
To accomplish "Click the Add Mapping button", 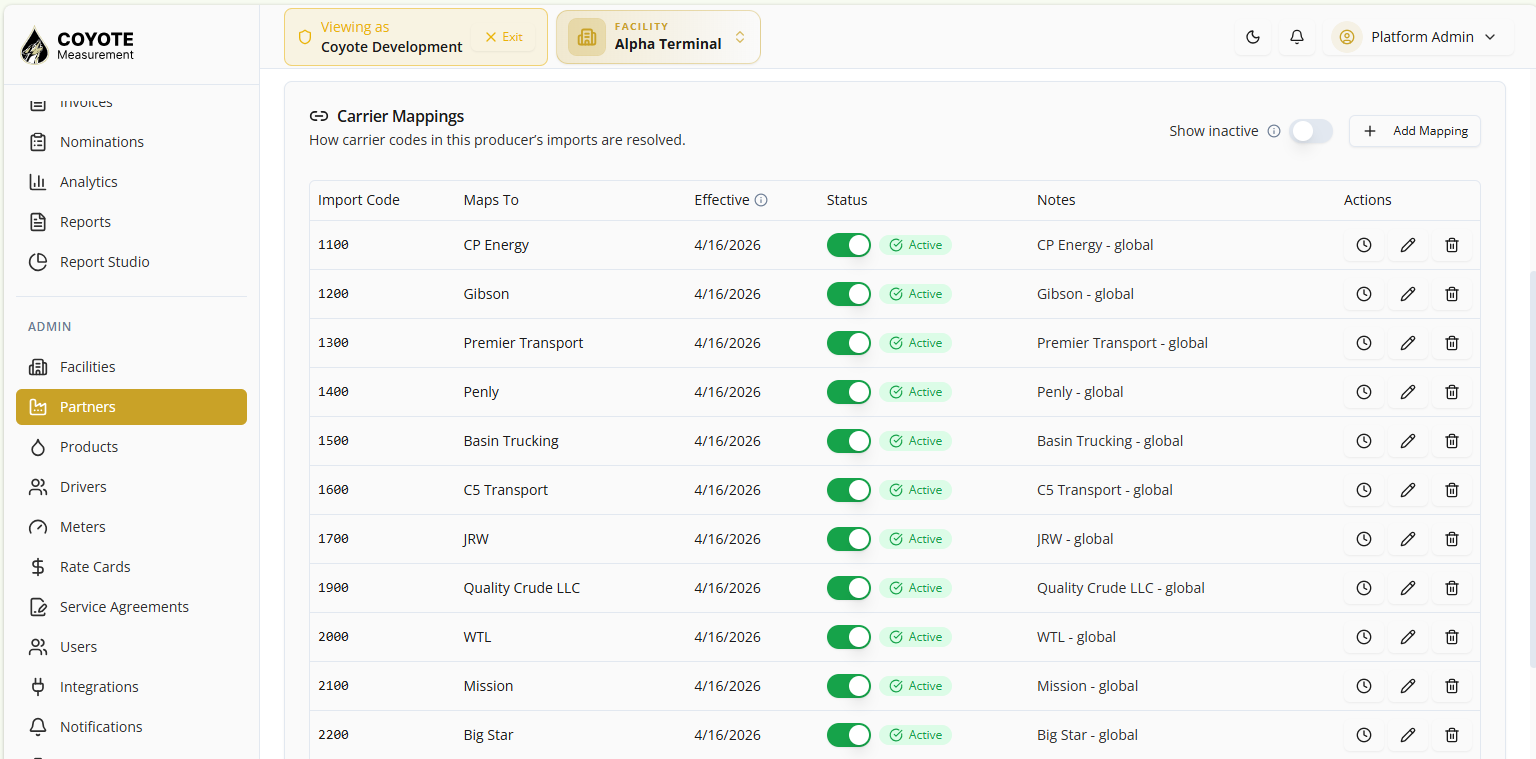I will (x=1415, y=131).
